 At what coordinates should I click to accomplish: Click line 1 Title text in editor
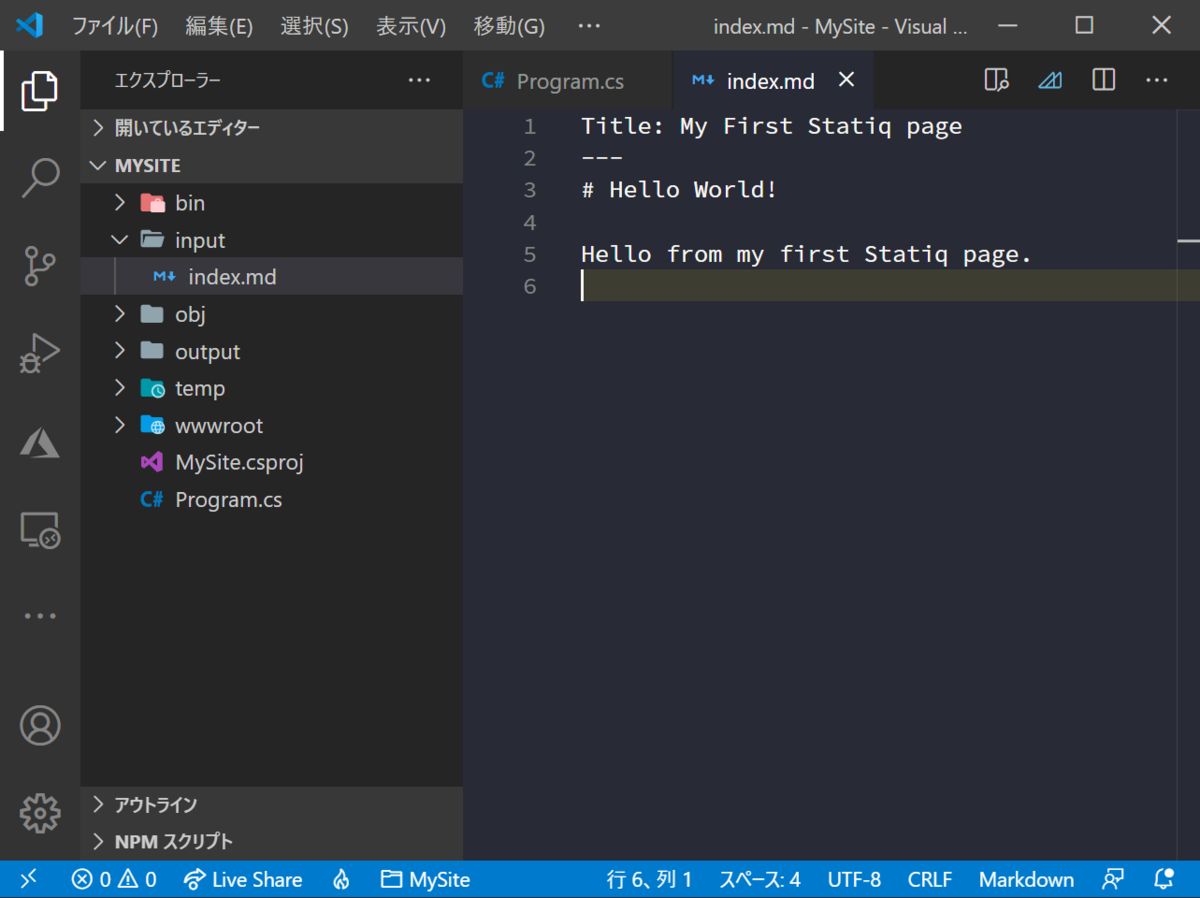(x=771, y=126)
